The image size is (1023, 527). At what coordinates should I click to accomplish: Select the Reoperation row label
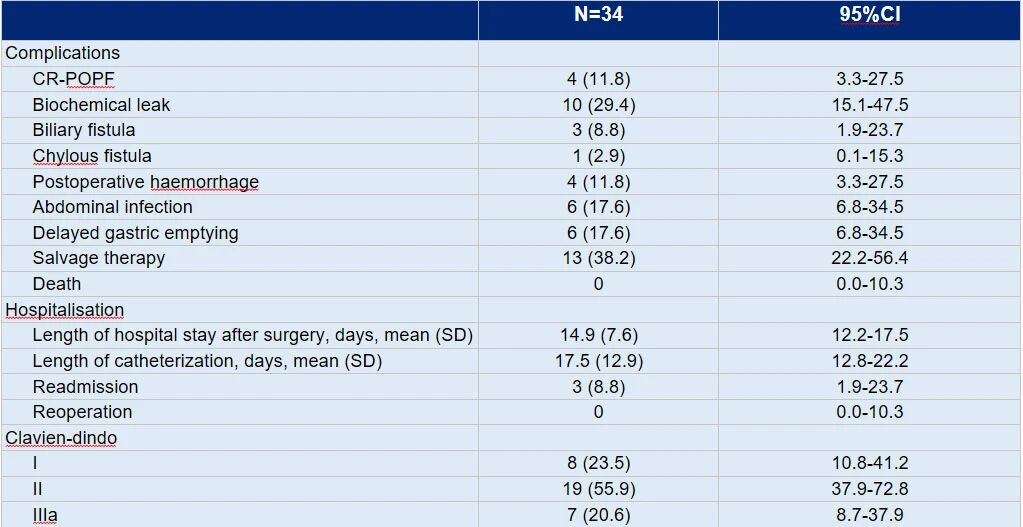tap(82, 412)
